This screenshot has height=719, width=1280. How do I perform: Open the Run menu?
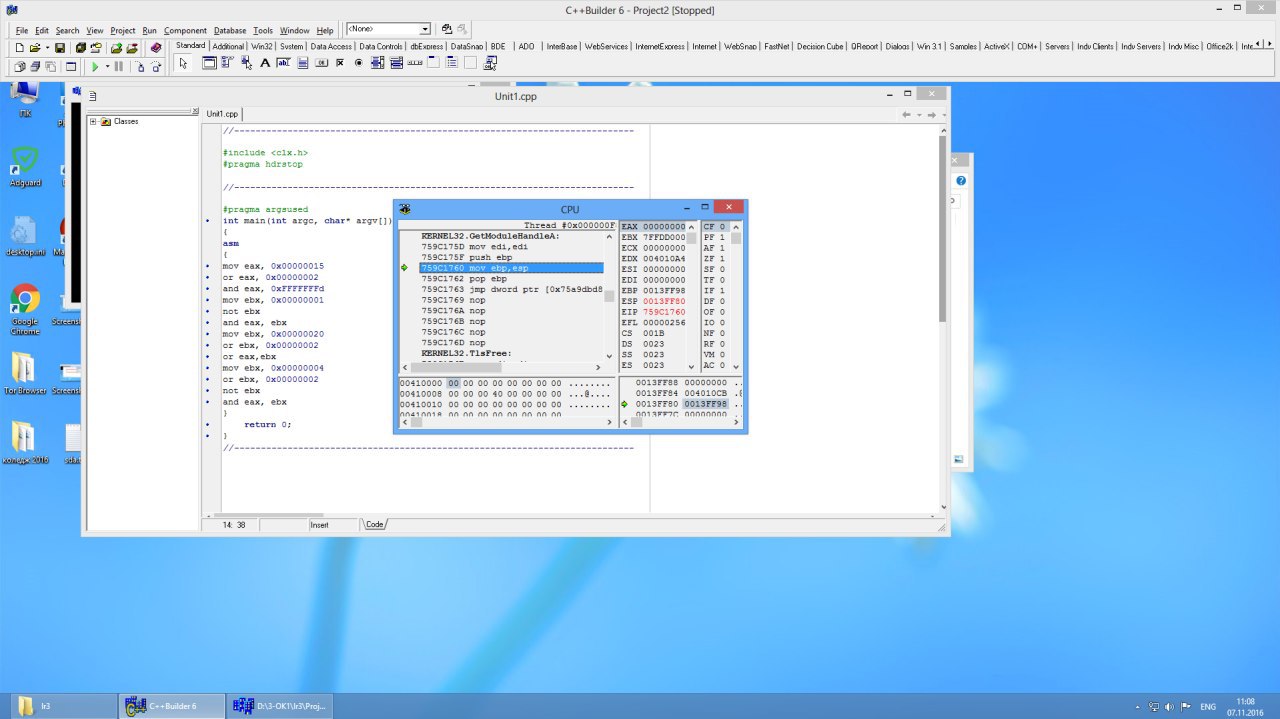point(149,31)
